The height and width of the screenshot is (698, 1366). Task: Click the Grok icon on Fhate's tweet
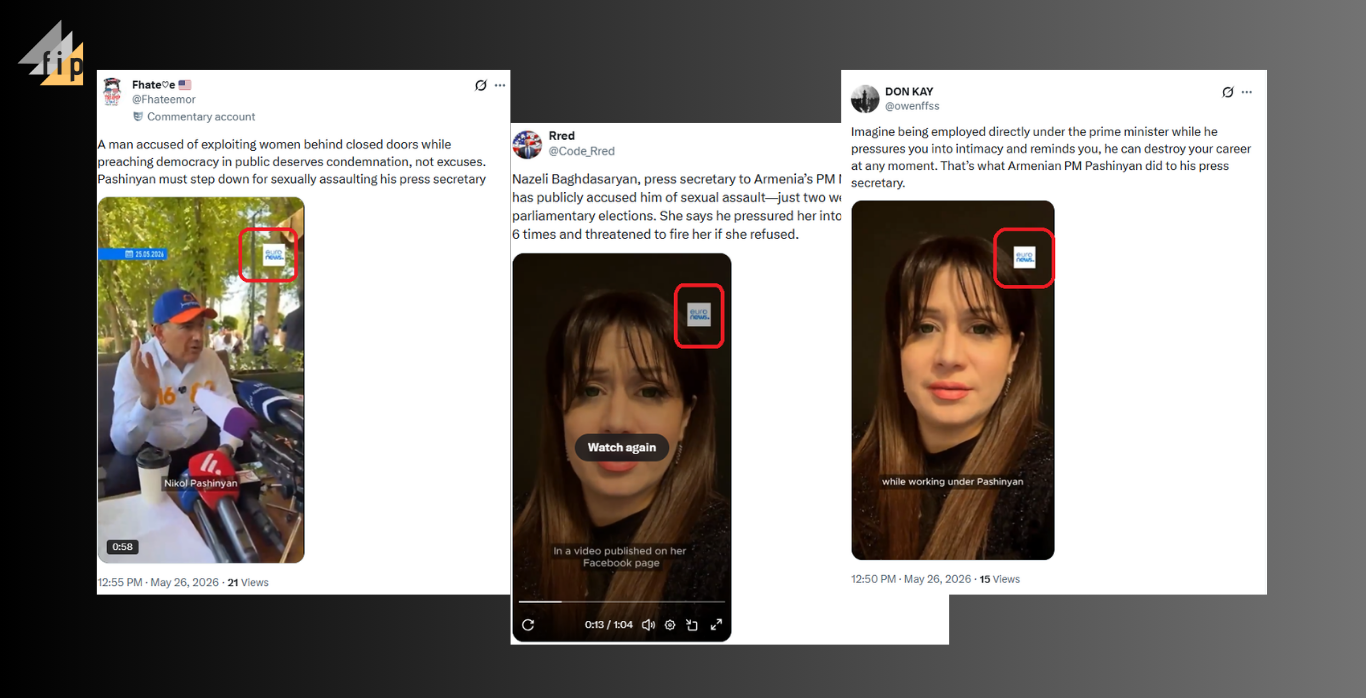click(x=481, y=85)
